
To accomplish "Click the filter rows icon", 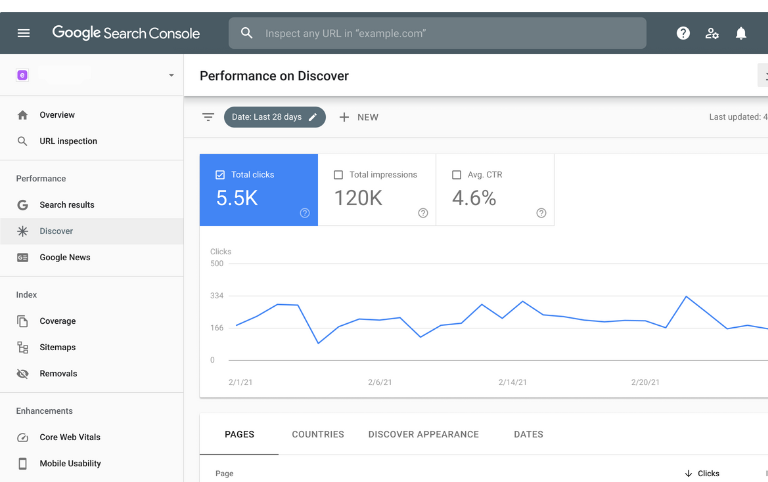I will (208, 117).
